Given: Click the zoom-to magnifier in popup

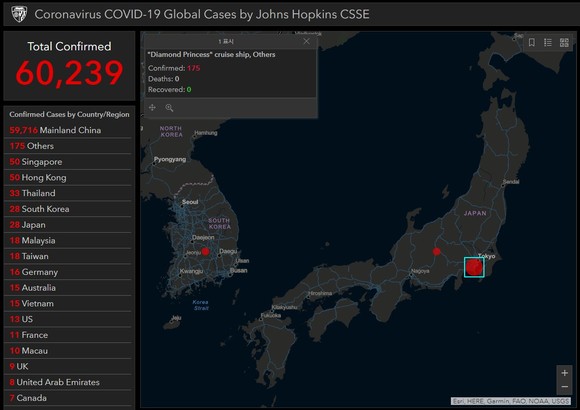Looking at the screenshot, I should pyautogui.click(x=169, y=108).
